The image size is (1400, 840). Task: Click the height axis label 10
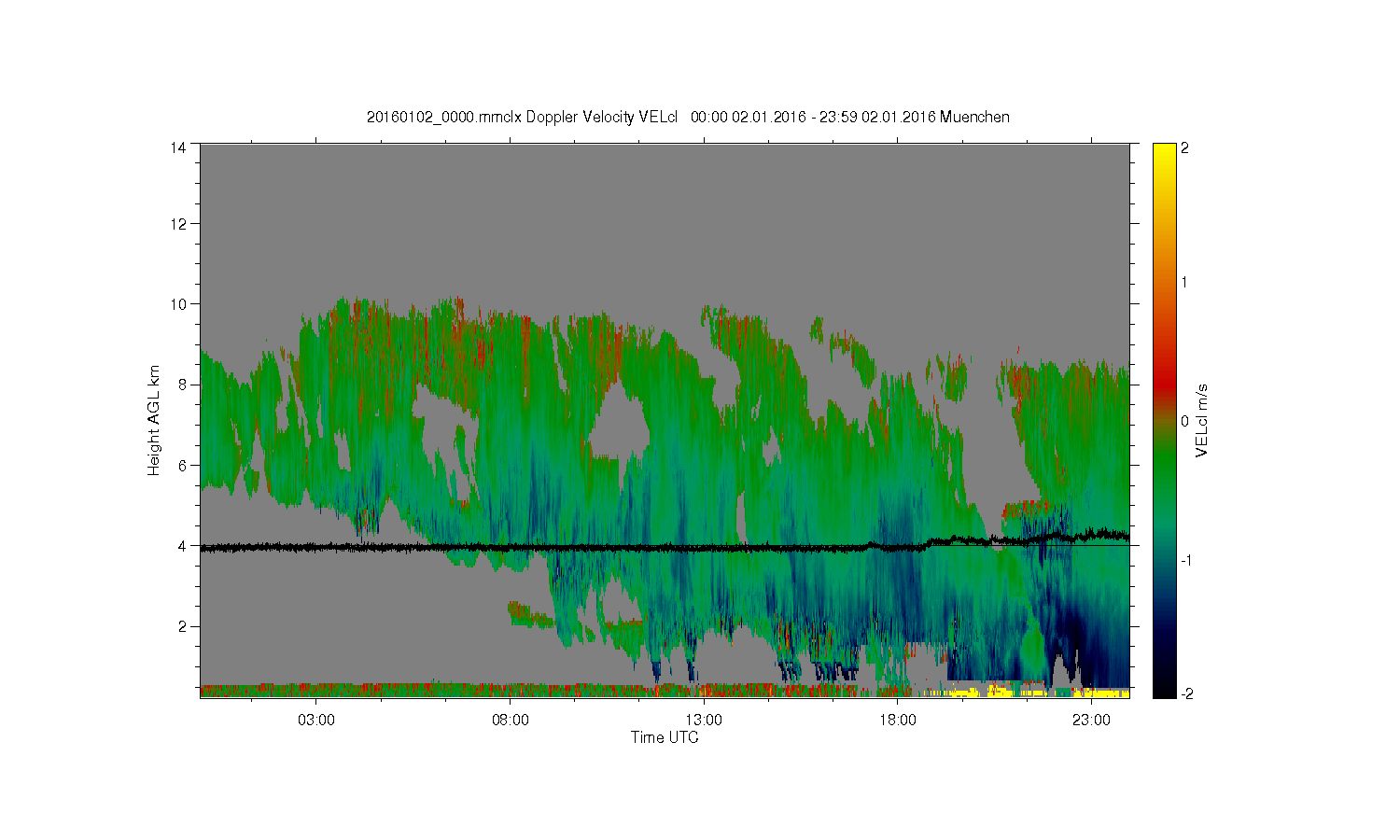pyautogui.click(x=177, y=303)
